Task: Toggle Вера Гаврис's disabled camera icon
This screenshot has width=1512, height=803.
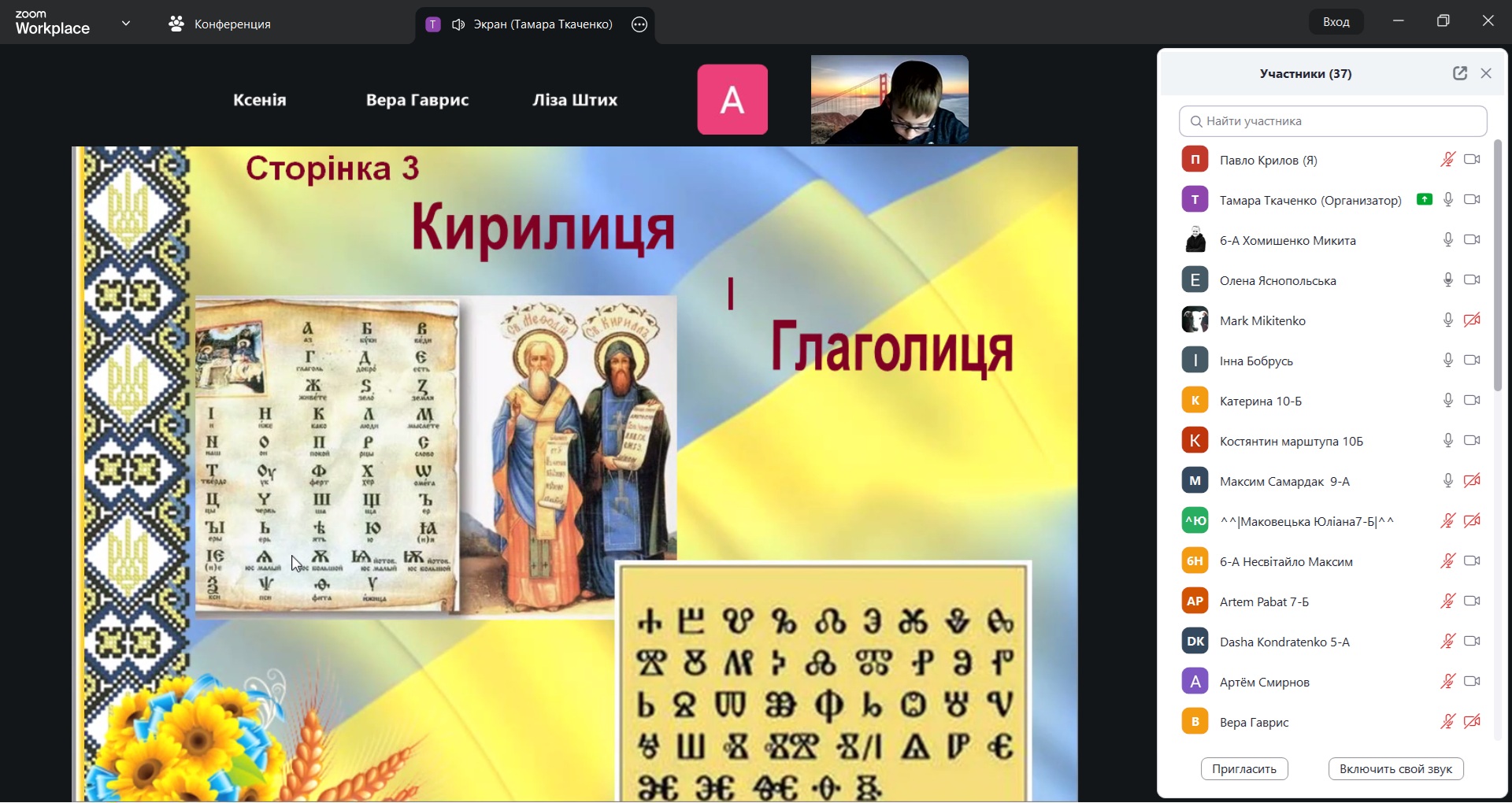Action: point(1472,722)
